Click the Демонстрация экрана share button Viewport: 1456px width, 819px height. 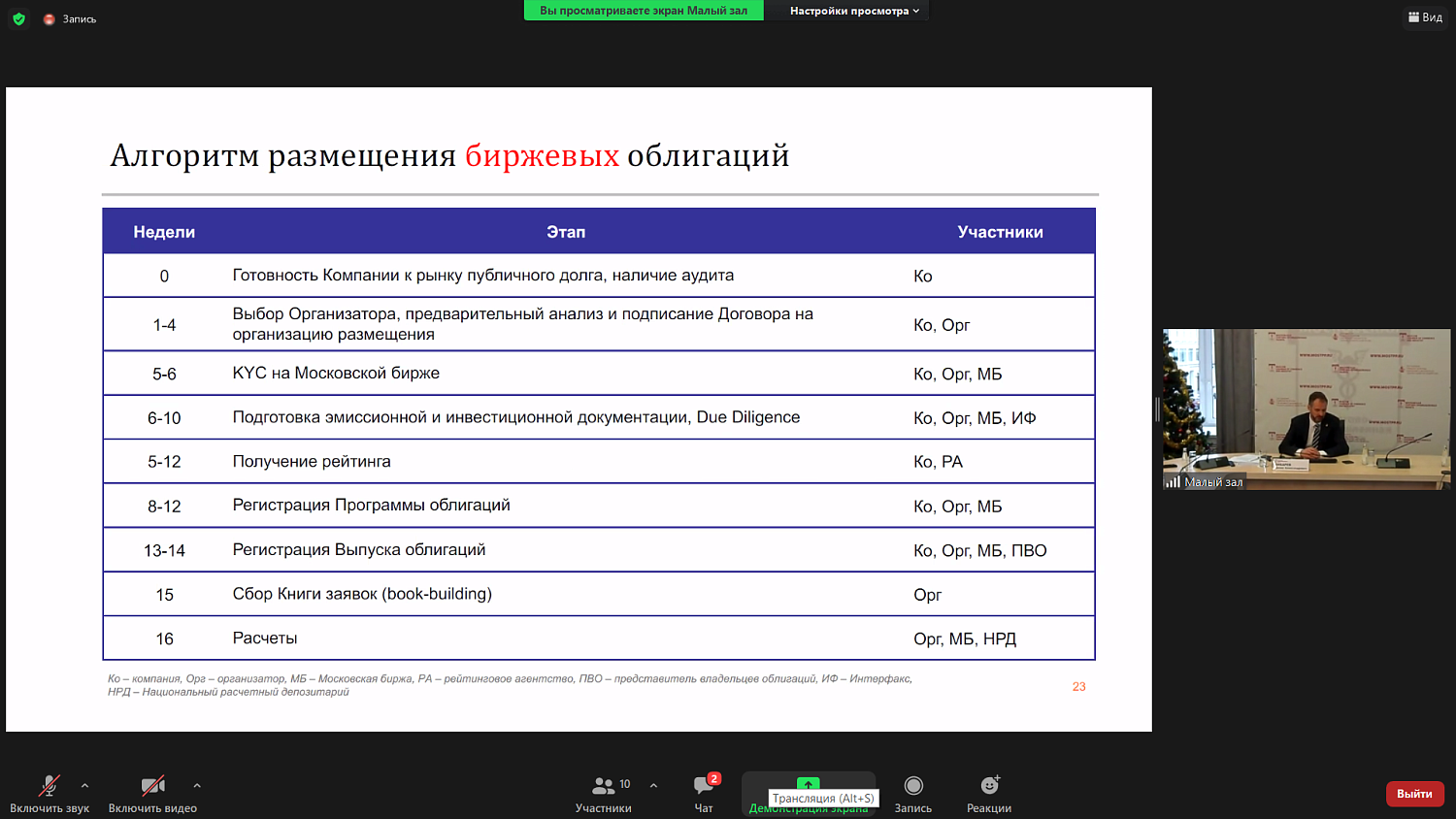tap(809, 794)
